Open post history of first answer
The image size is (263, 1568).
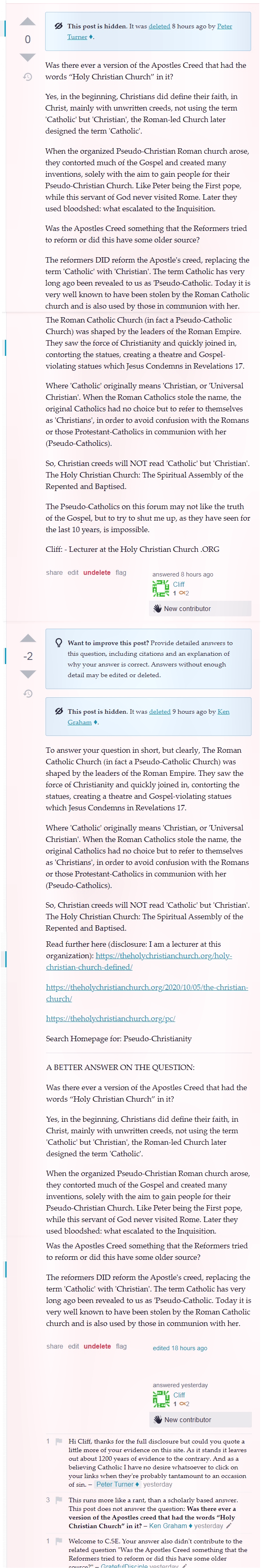pos(28,77)
